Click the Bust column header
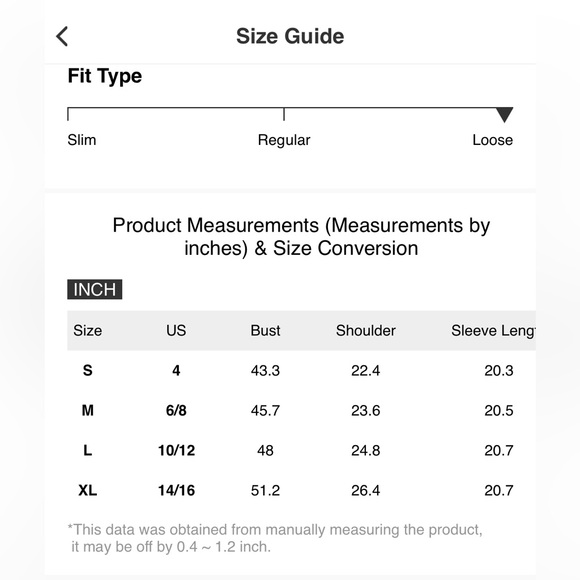This screenshot has width=580, height=580. pyautogui.click(x=265, y=330)
